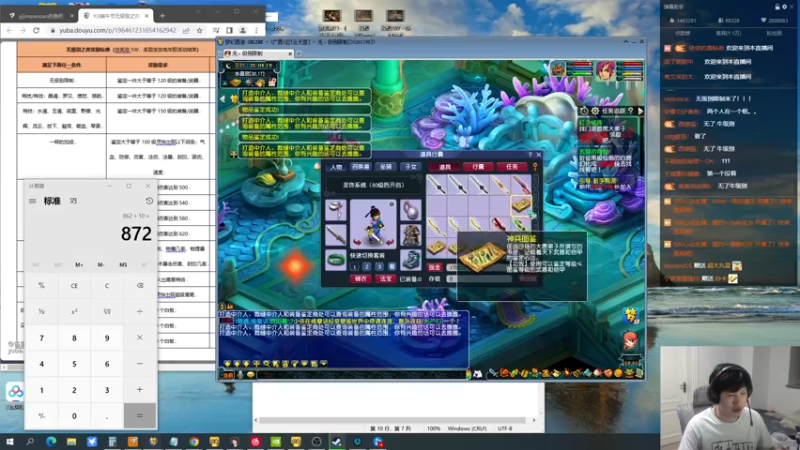Click calculator multiply key

pyautogui.click(x=140, y=338)
